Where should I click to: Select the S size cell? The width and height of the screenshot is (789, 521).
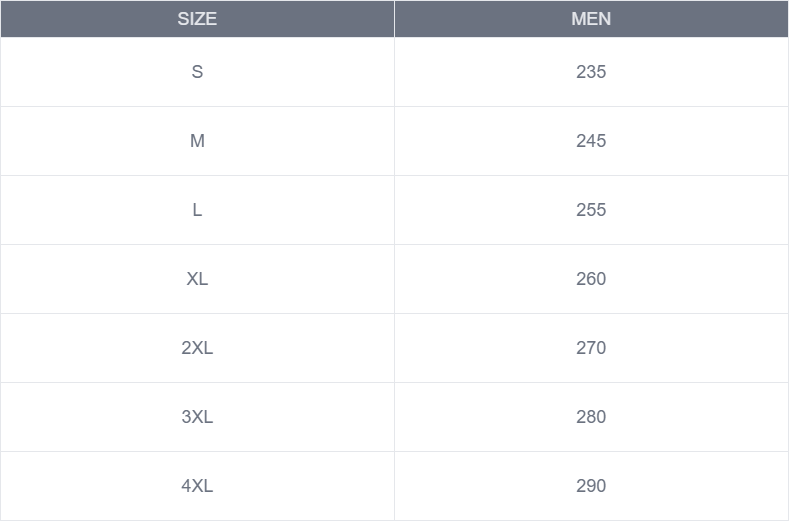(197, 72)
